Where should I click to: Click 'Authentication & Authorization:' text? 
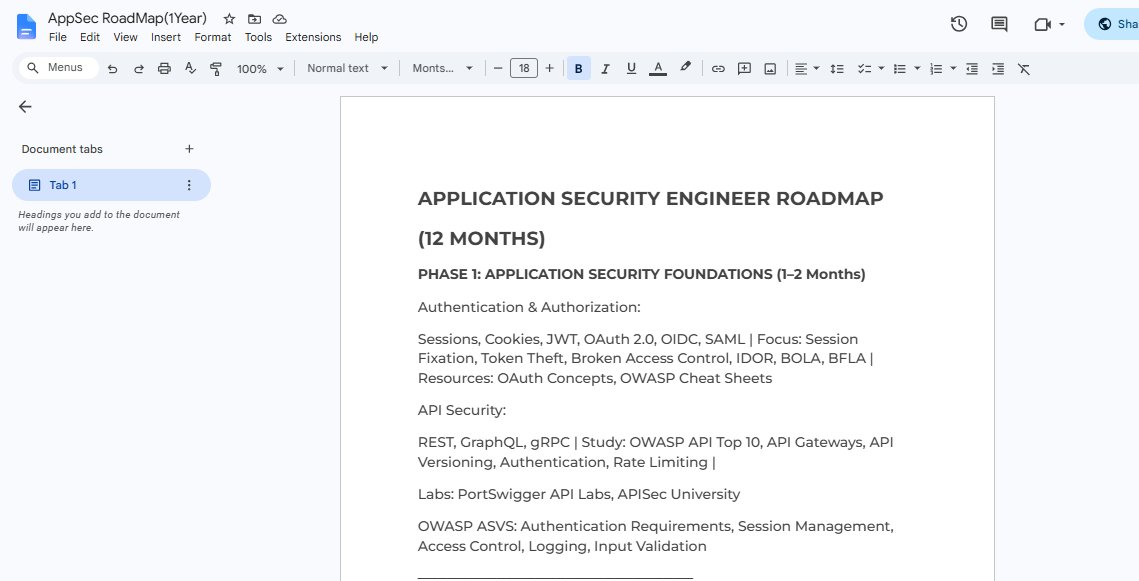tap(529, 307)
